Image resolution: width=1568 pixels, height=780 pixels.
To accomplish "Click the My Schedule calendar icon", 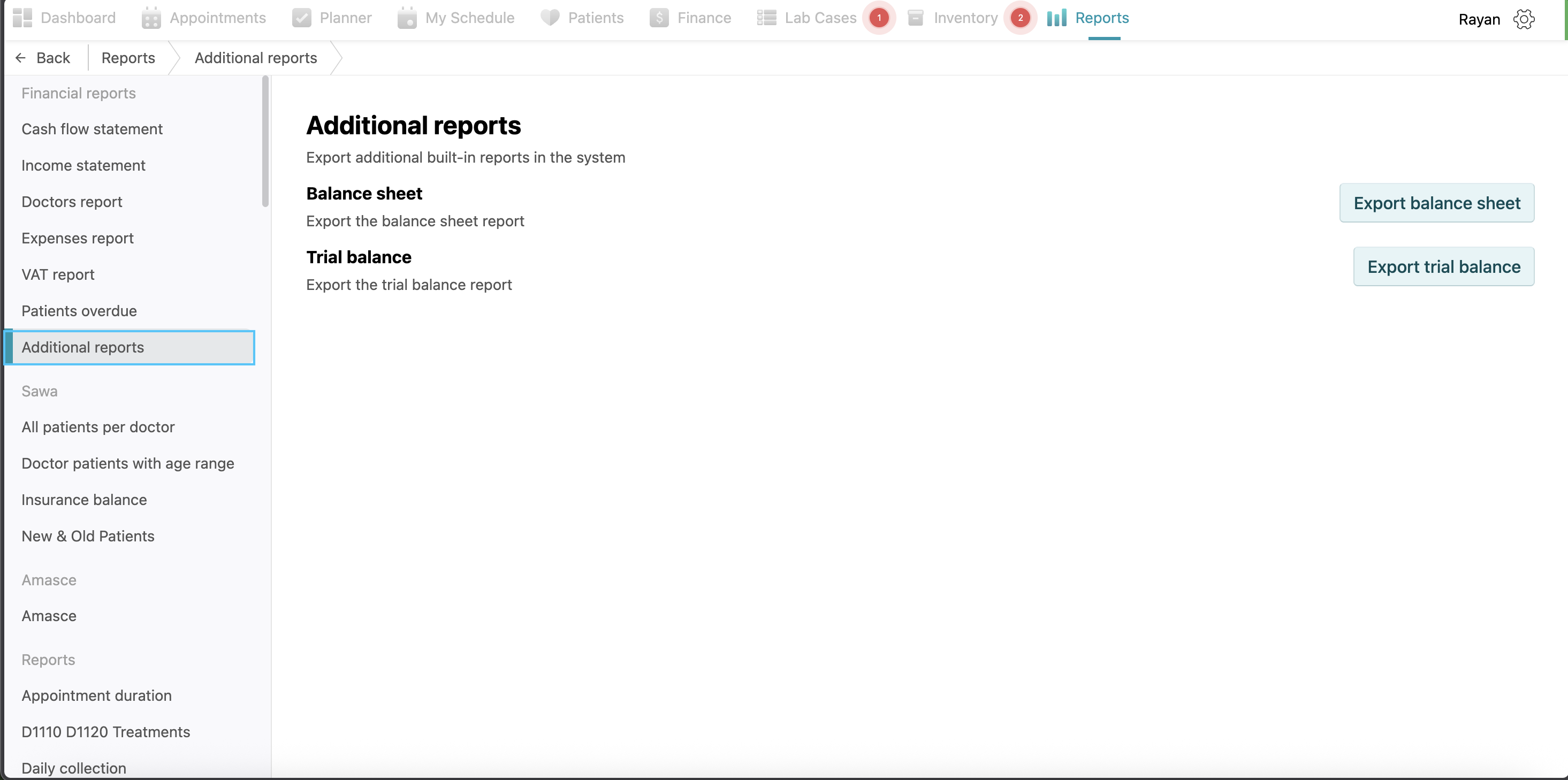I will coord(407,18).
